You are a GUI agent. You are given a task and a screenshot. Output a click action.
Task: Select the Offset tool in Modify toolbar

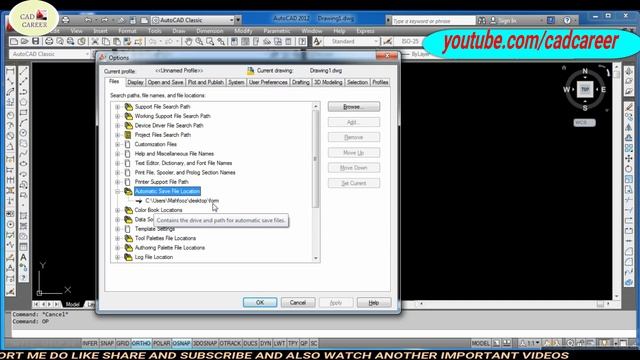click(629, 138)
